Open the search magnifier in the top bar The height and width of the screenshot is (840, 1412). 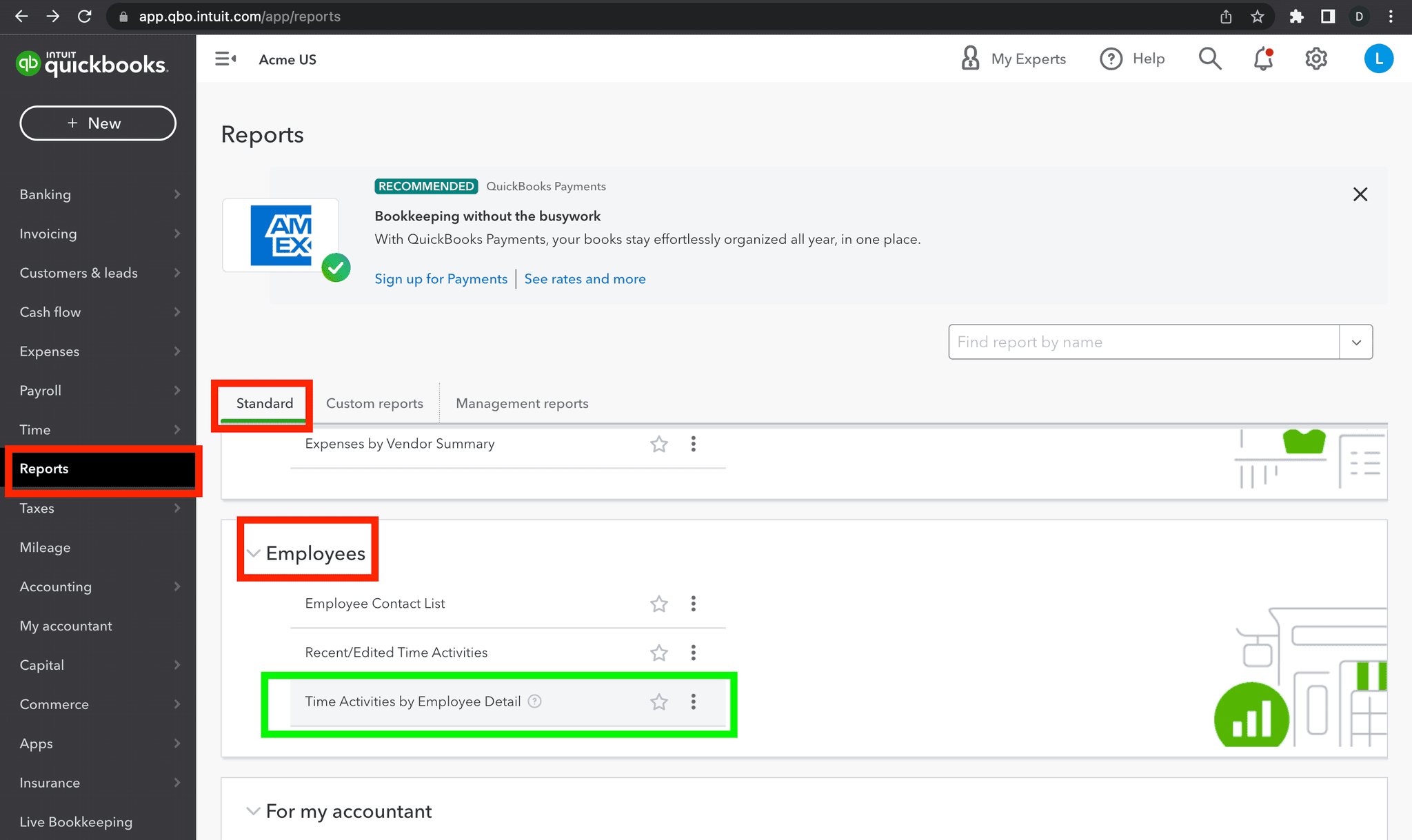(x=1209, y=59)
